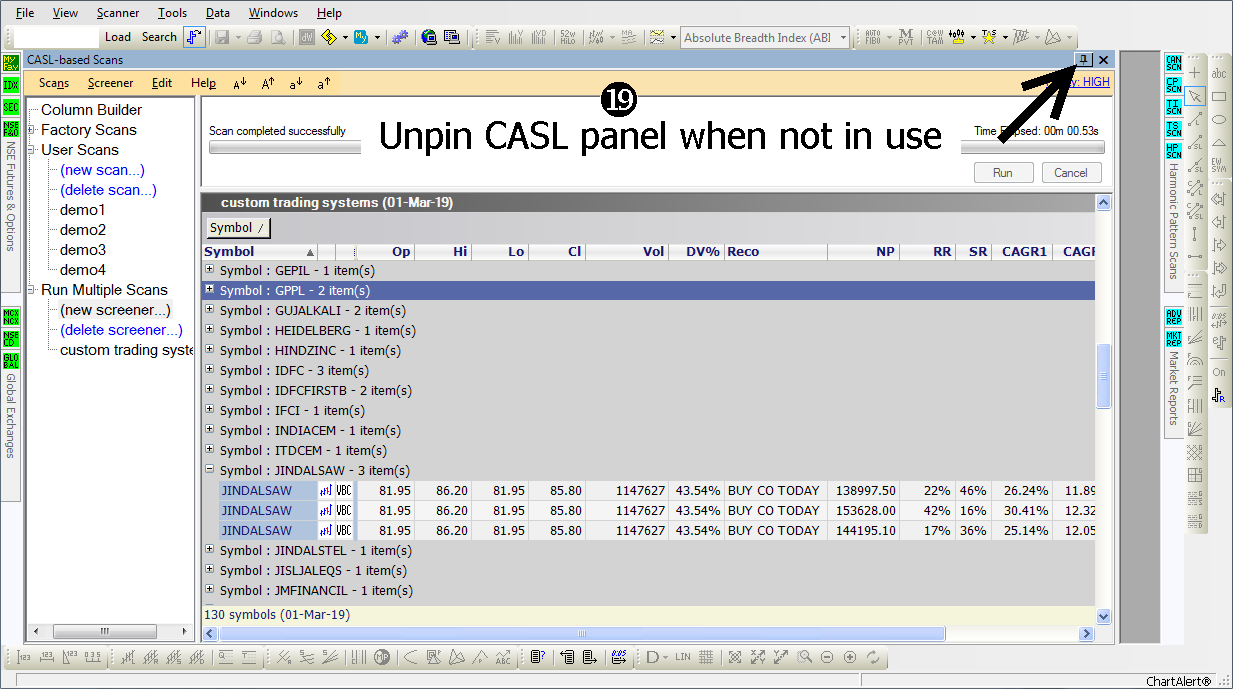Screen dimensions: 1233x689
Task: Open the Scans menu in CASL panel
Action: [54, 83]
